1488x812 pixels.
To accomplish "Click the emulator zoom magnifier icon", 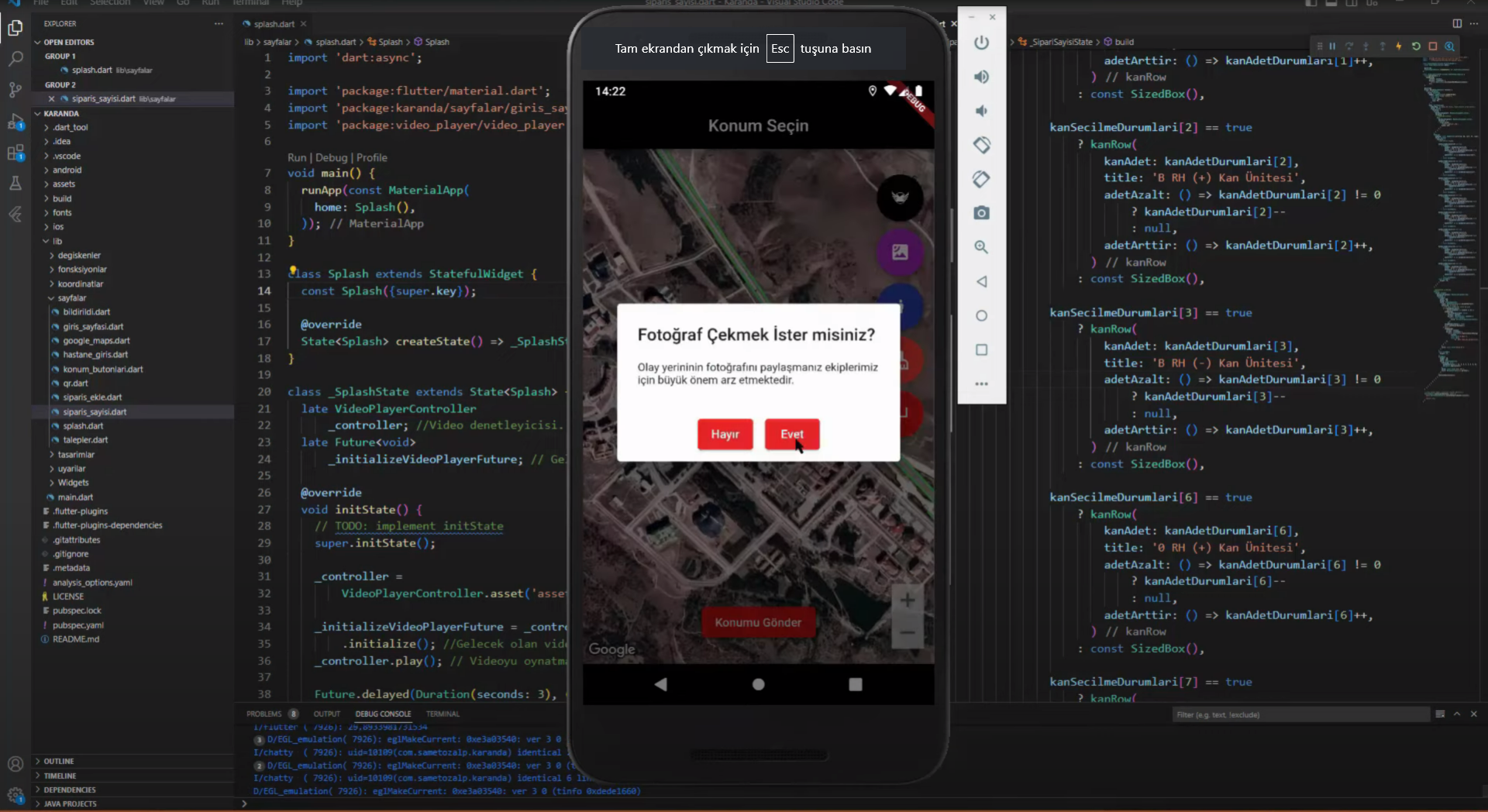I will 981,247.
